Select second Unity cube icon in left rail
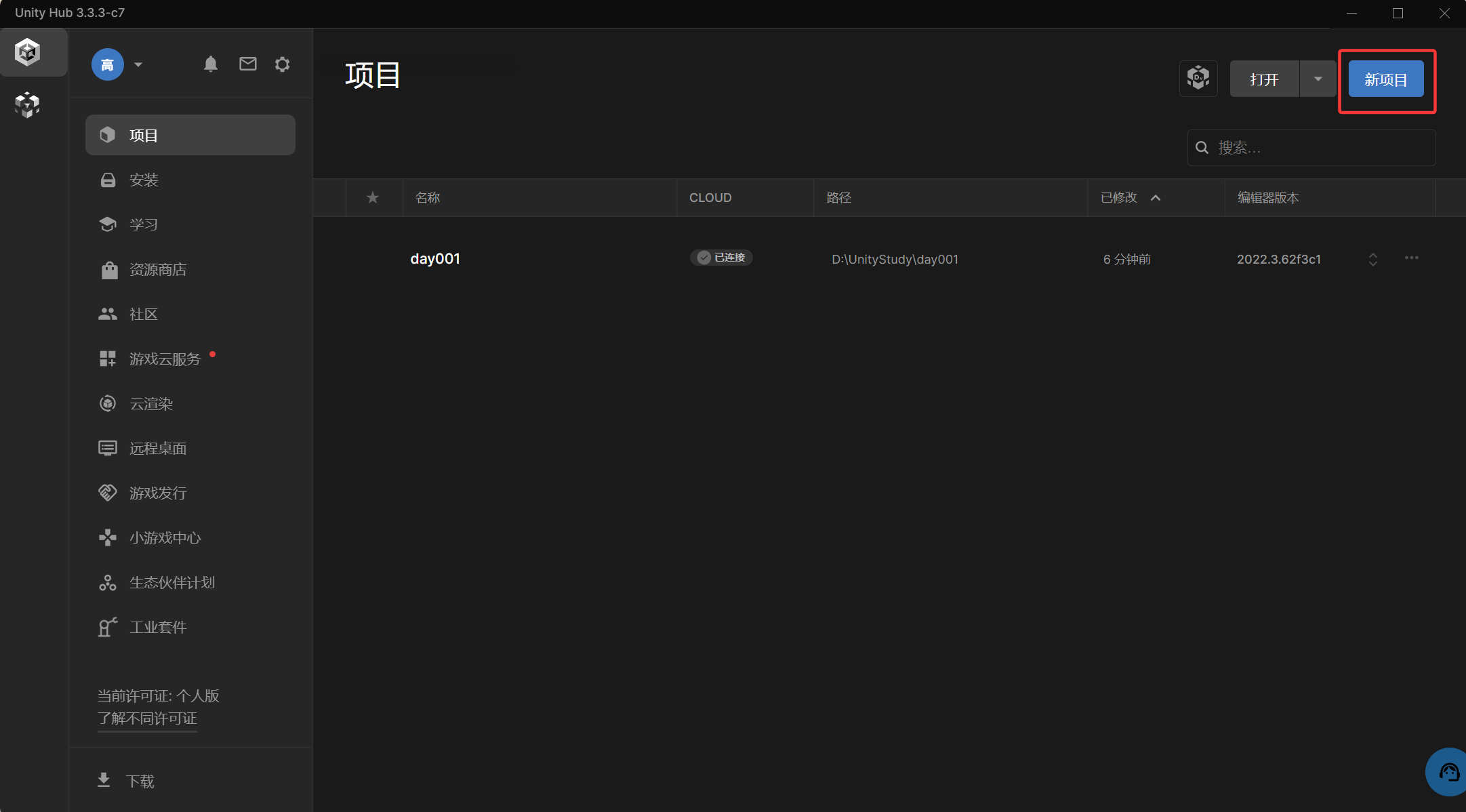 27,104
